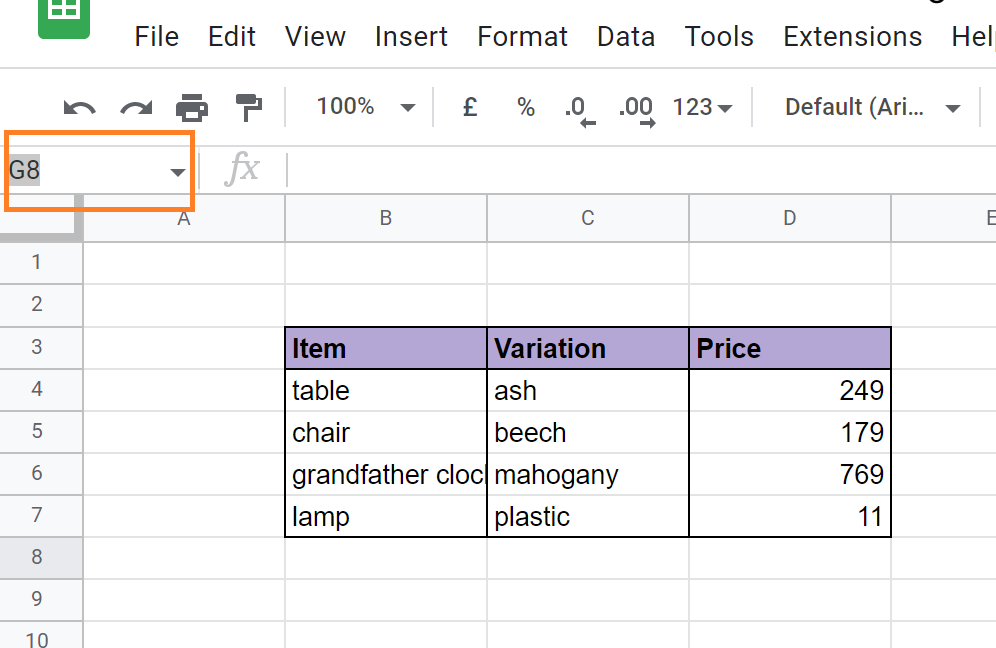The height and width of the screenshot is (648, 996).
Task: Open the Format menu
Action: click(x=522, y=36)
